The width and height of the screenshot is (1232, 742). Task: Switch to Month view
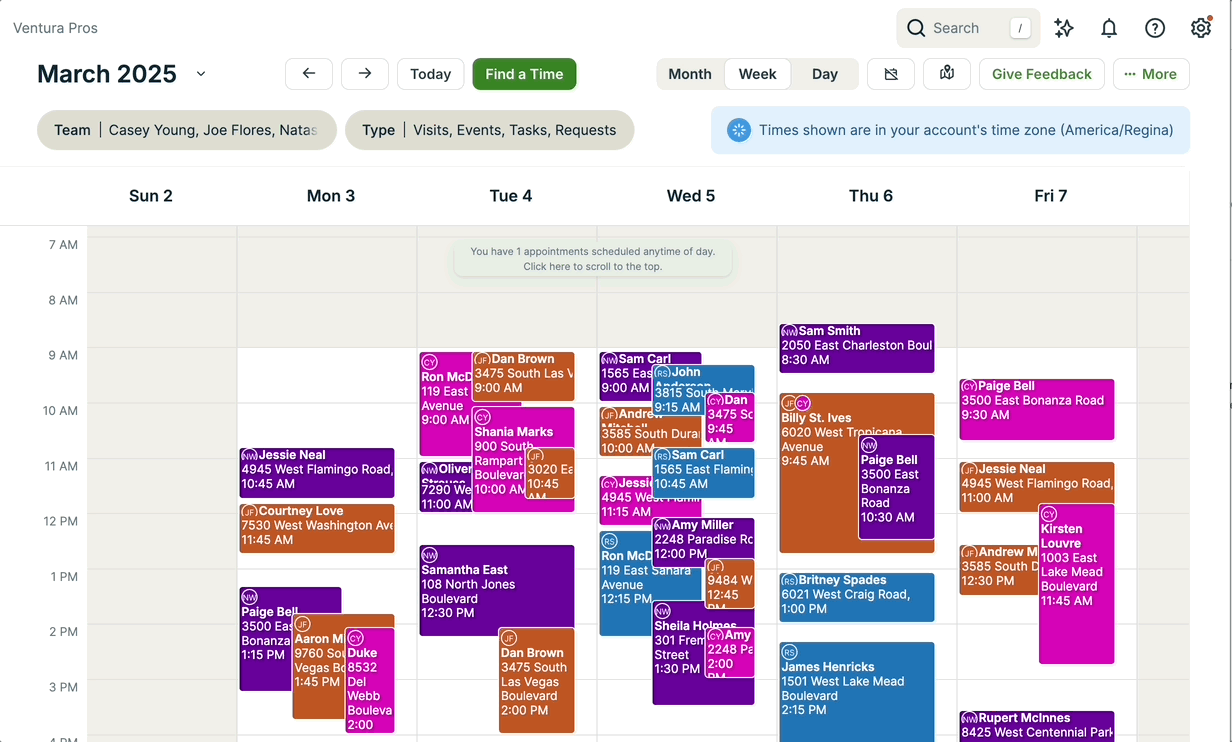690,74
